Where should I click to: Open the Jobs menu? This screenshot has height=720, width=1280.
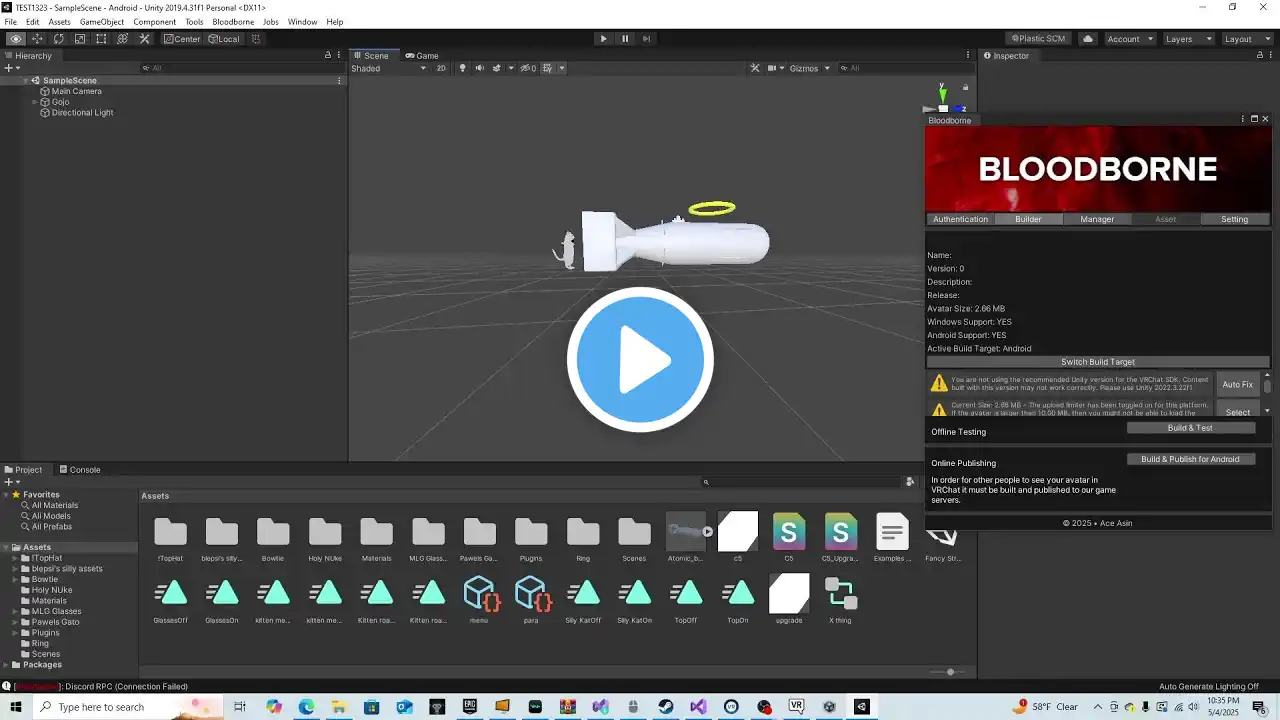click(271, 21)
